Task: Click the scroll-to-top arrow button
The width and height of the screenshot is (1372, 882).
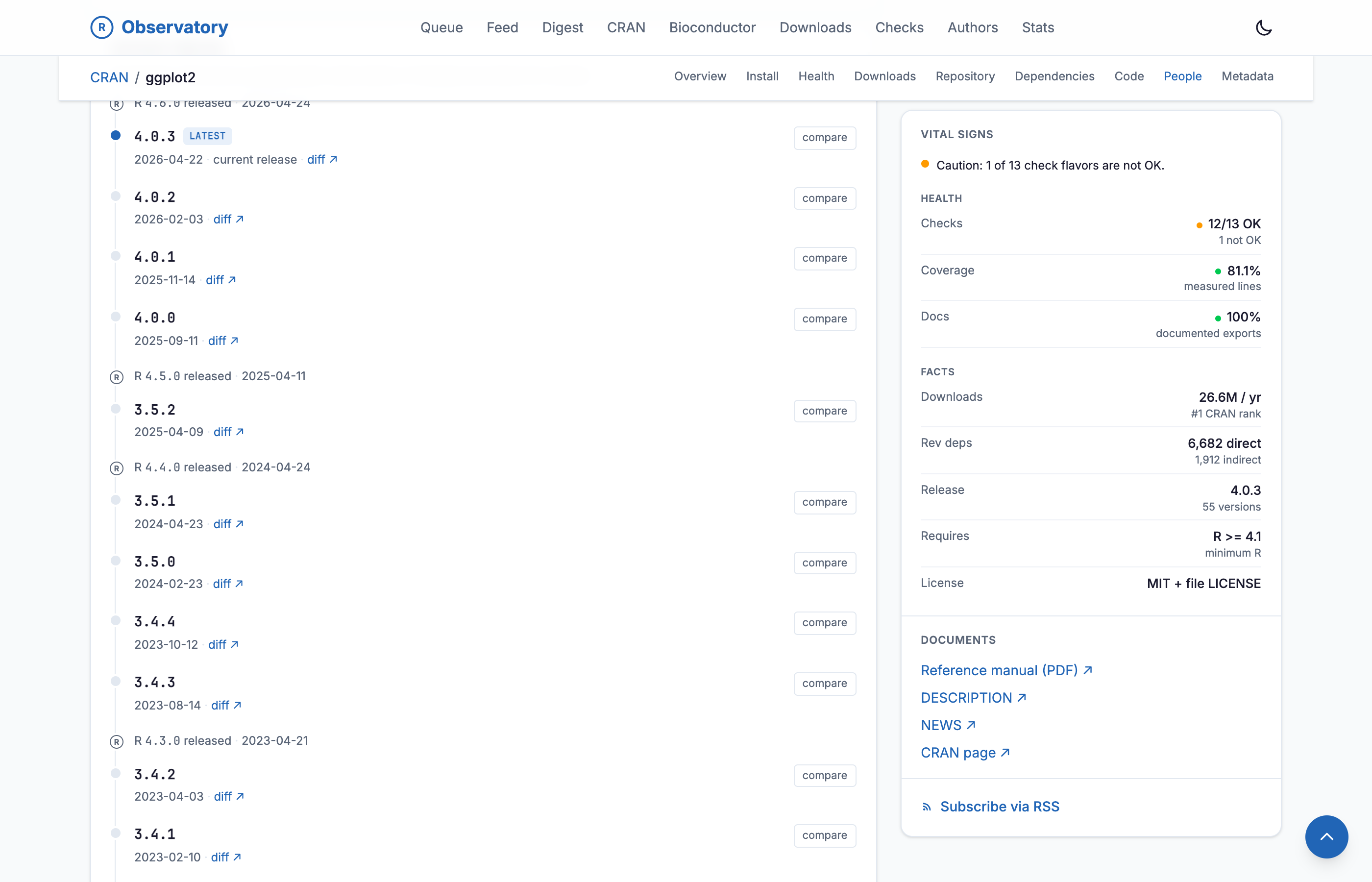Action: 1326,836
